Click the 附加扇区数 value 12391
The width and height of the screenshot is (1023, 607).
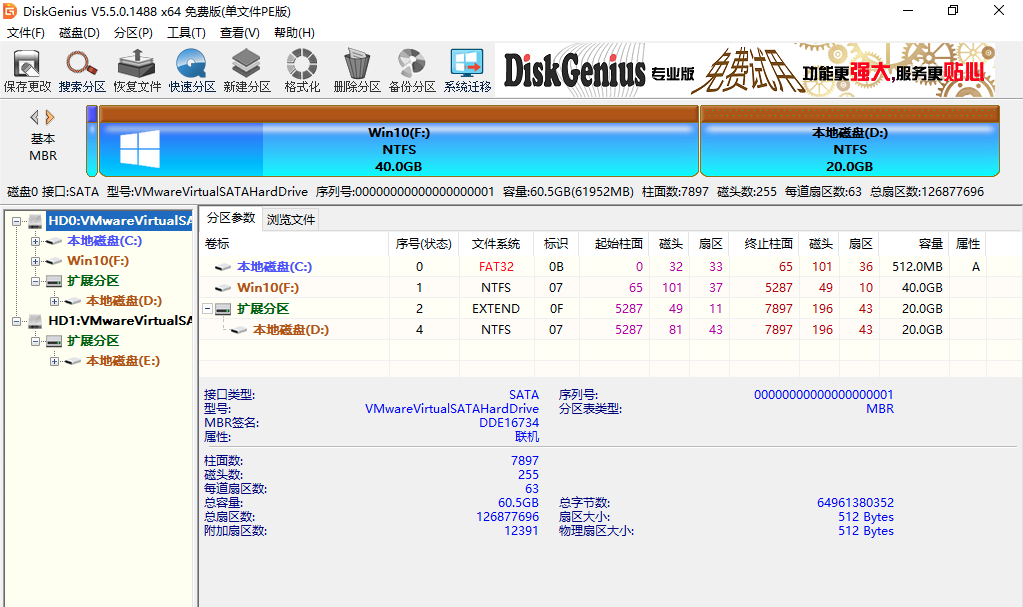521,531
